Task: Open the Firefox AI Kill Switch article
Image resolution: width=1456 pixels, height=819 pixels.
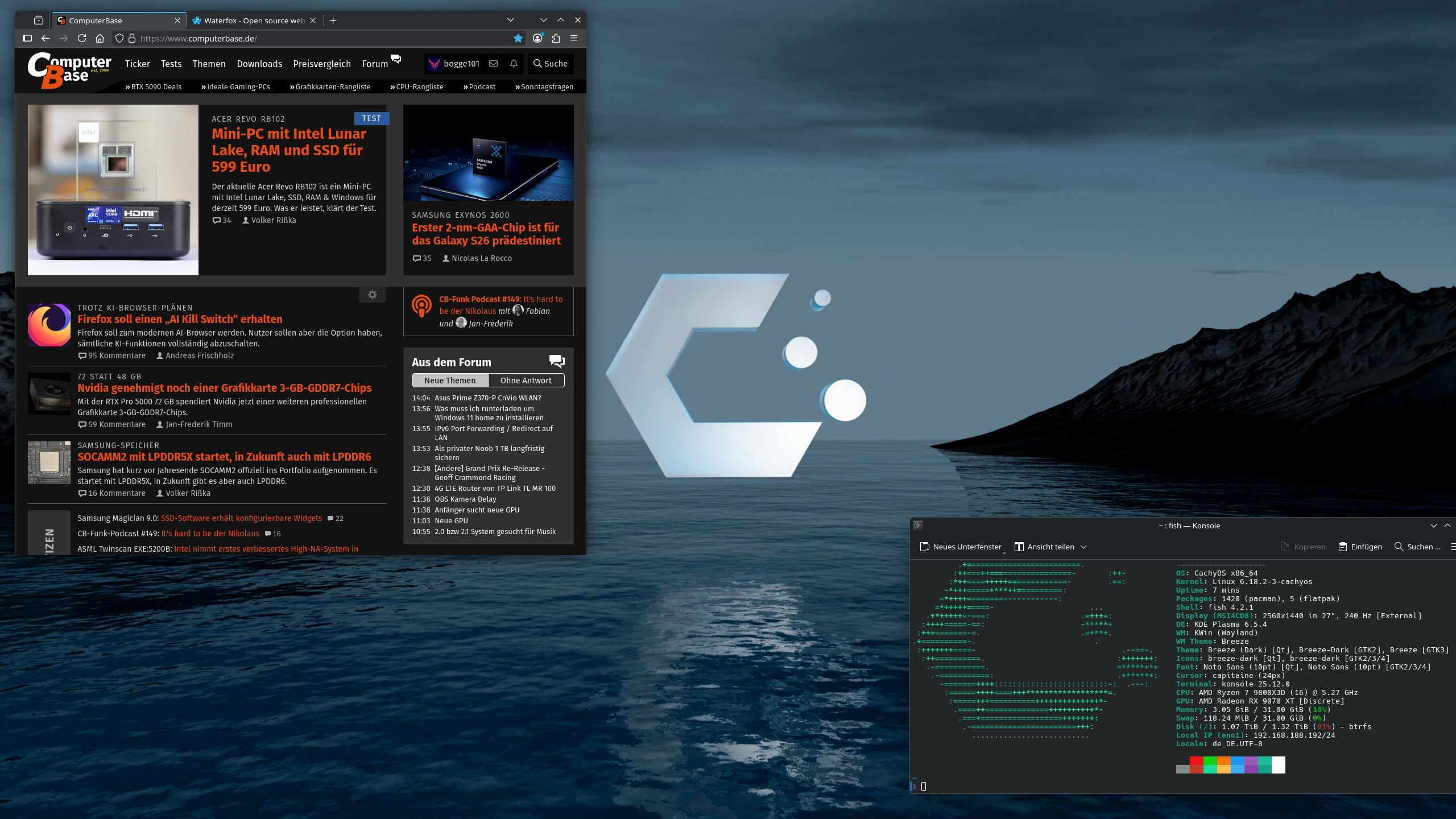Action: (x=180, y=319)
